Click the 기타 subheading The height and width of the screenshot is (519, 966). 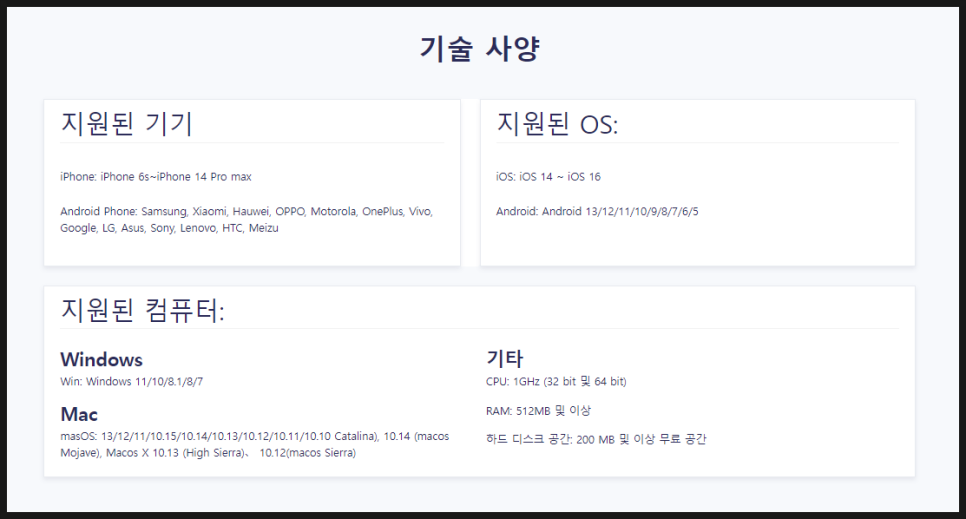click(505, 359)
